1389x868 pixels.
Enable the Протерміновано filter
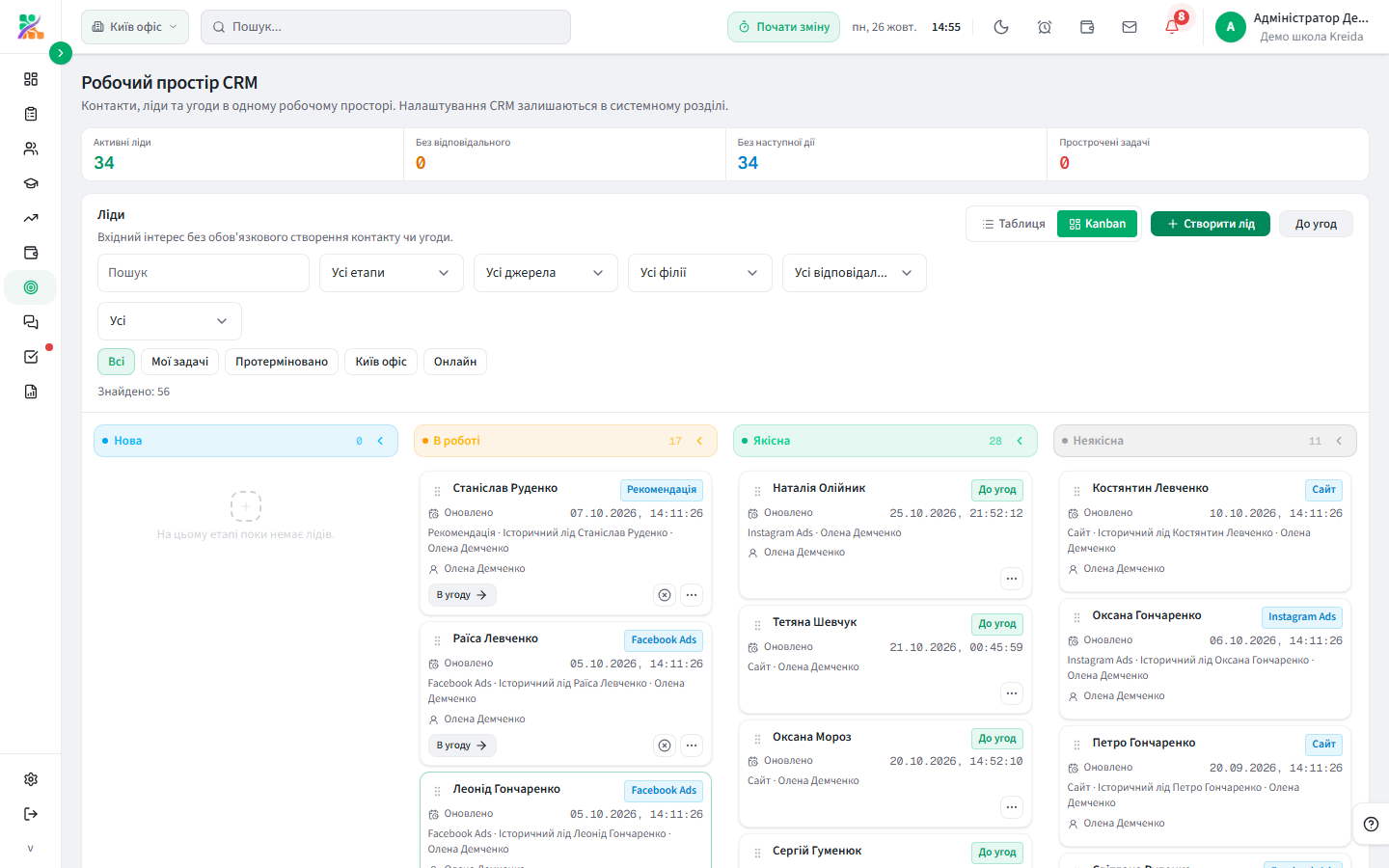(282, 362)
